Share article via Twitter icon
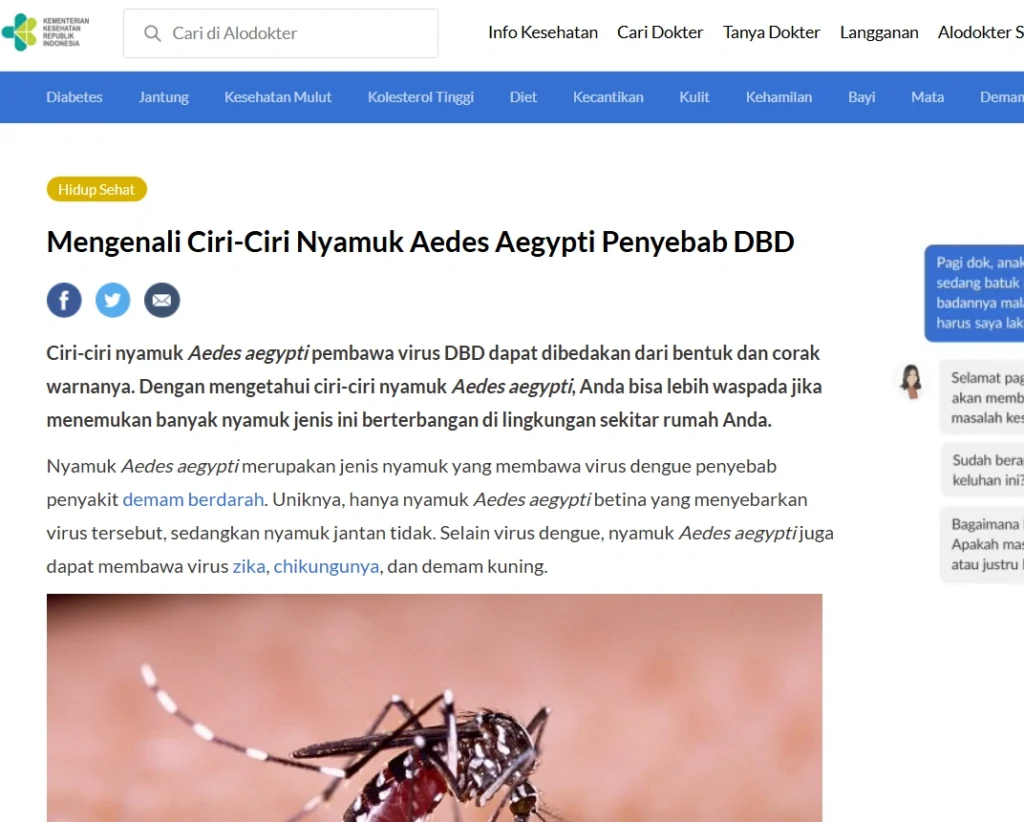Viewport: 1024px width, 822px height. (113, 300)
